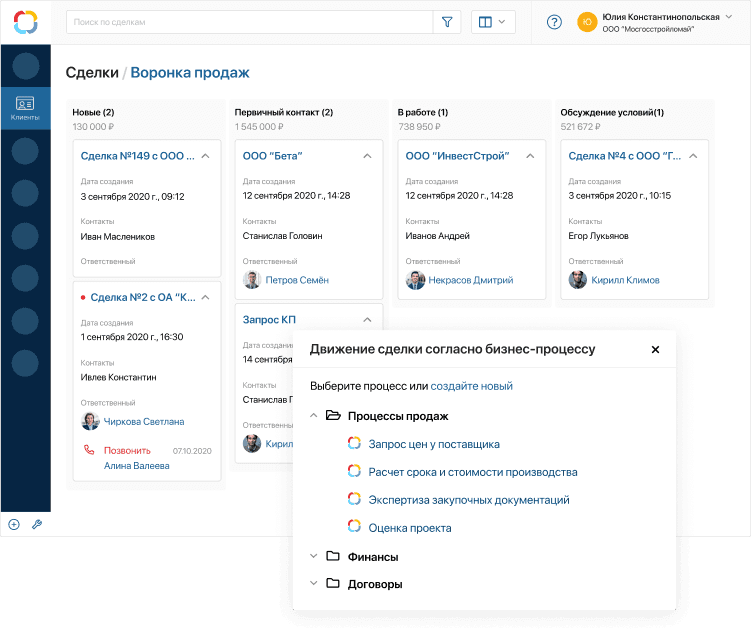Click the Поиск по сделкам search field
Image resolution: width=751 pixels, height=636 pixels.
pos(250,22)
